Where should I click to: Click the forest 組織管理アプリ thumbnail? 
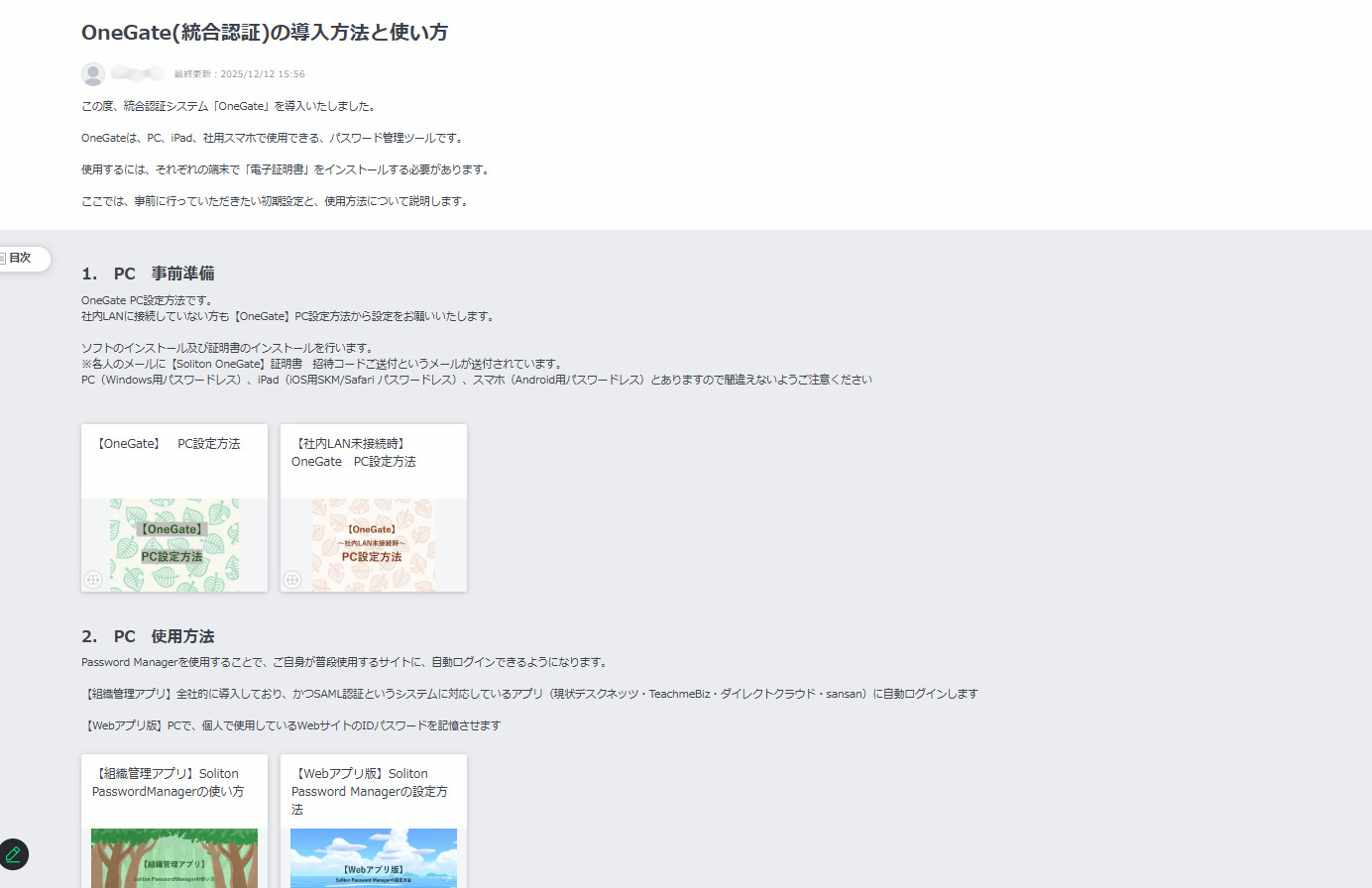click(x=174, y=858)
